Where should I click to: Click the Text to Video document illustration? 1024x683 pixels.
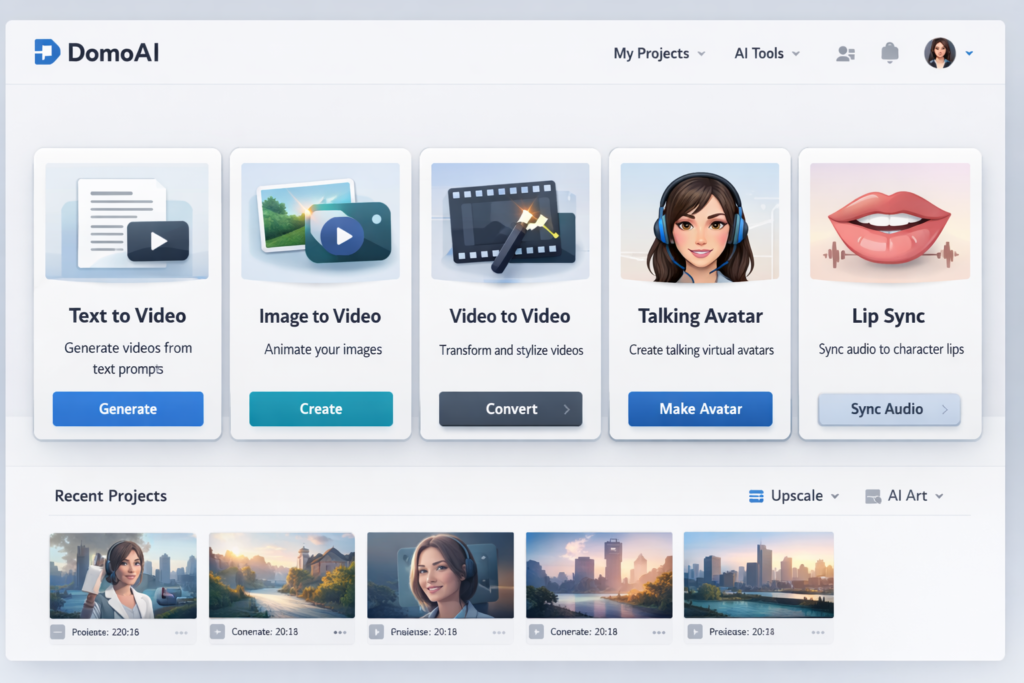point(127,221)
